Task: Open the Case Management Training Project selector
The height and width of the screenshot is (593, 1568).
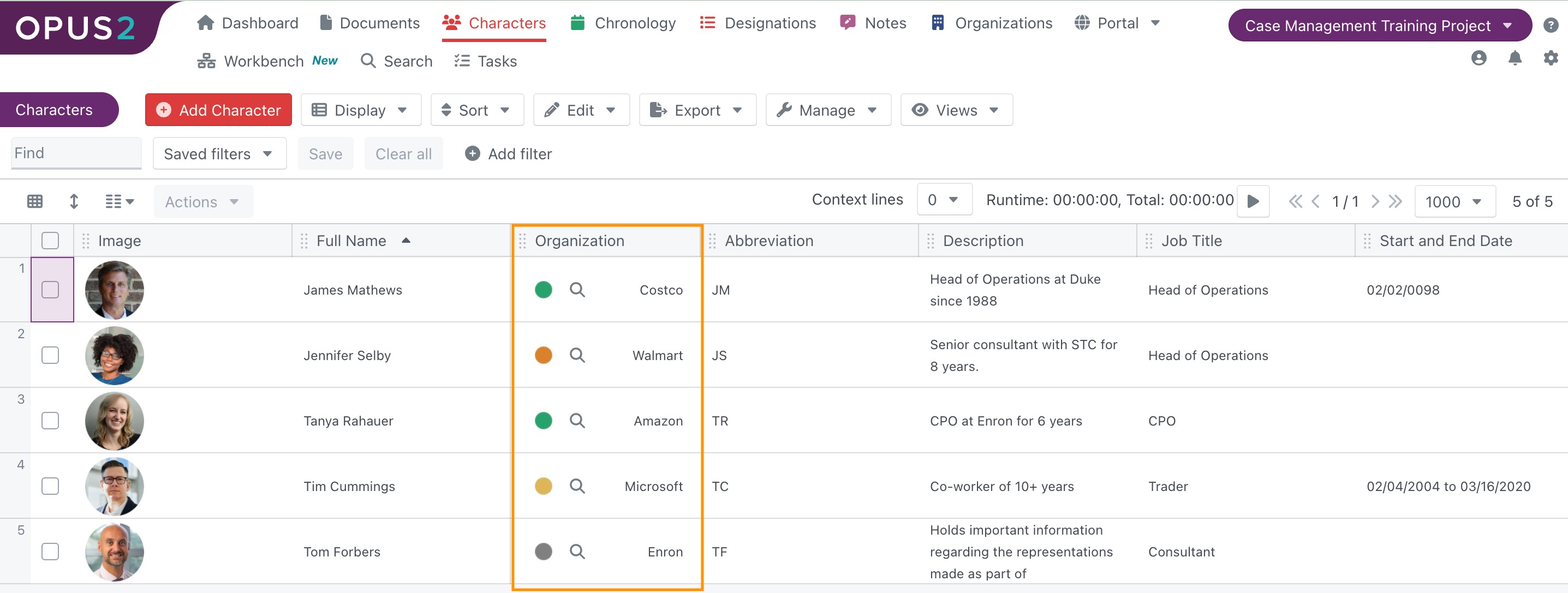Action: pyautogui.click(x=1379, y=26)
